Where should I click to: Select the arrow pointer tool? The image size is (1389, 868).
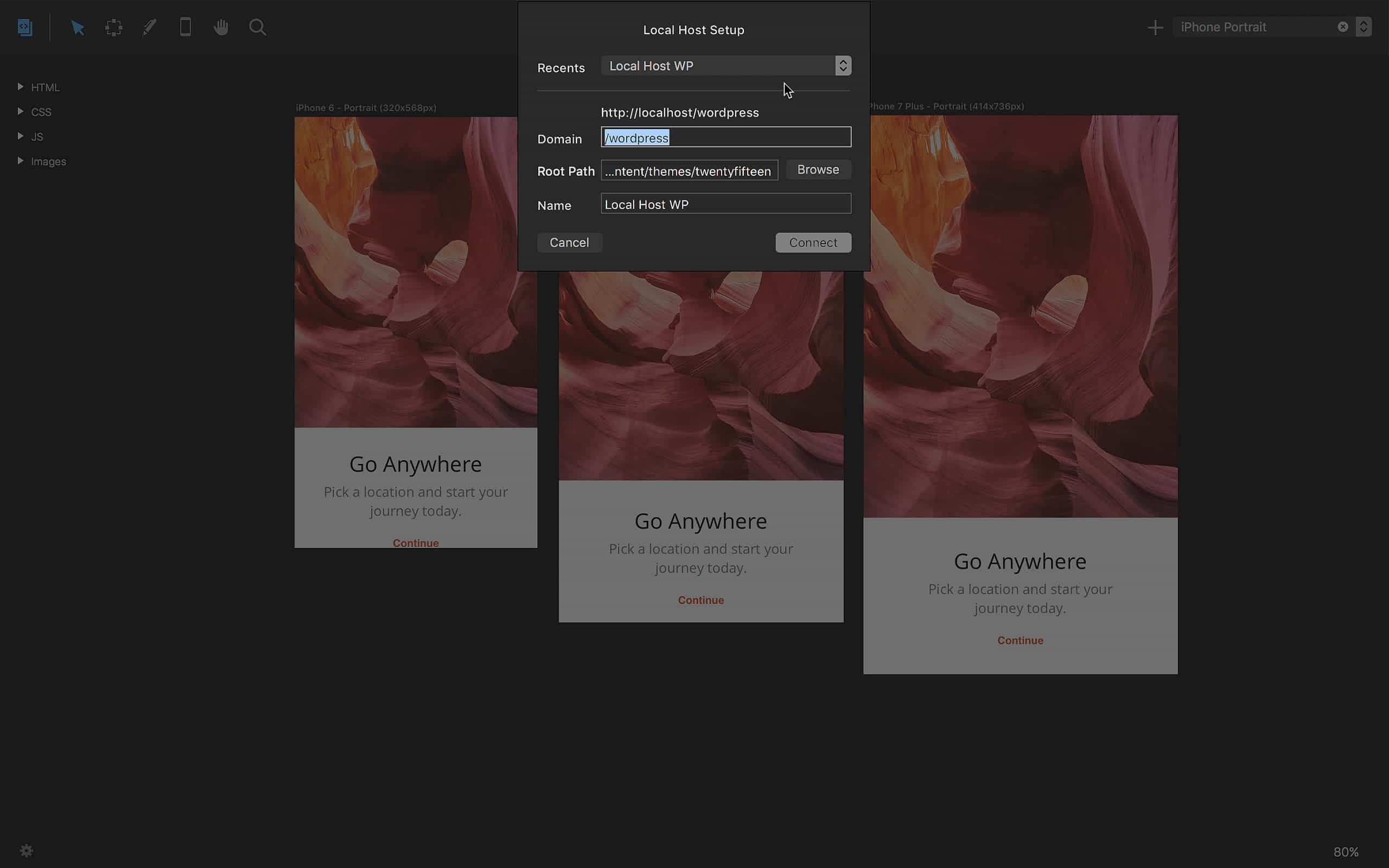(78, 27)
